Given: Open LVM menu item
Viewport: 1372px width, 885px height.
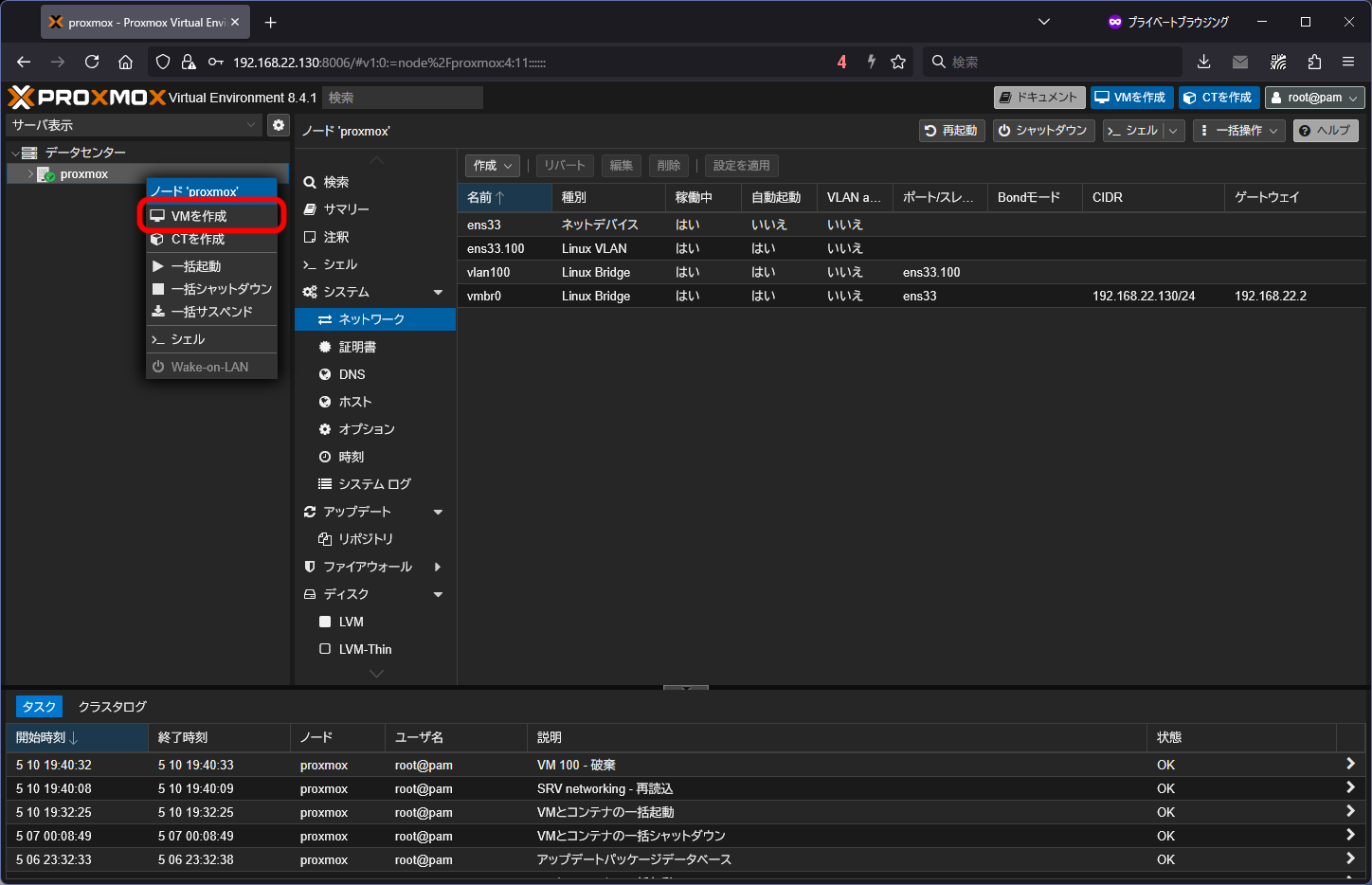Looking at the screenshot, I should (x=375, y=622).
